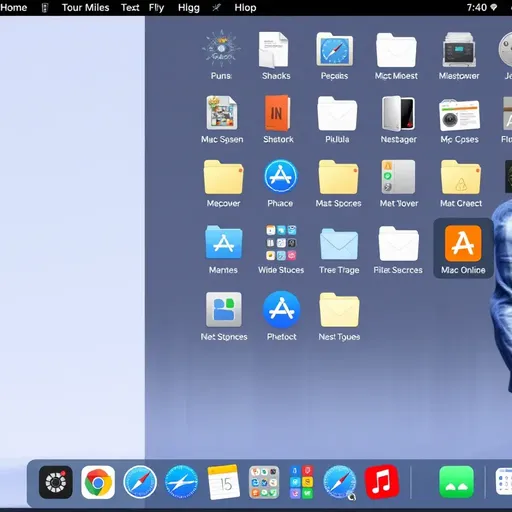Launch the Phace app store icon
Image resolution: width=512 pixels, height=512 pixels.
click(x=281, y=176)
